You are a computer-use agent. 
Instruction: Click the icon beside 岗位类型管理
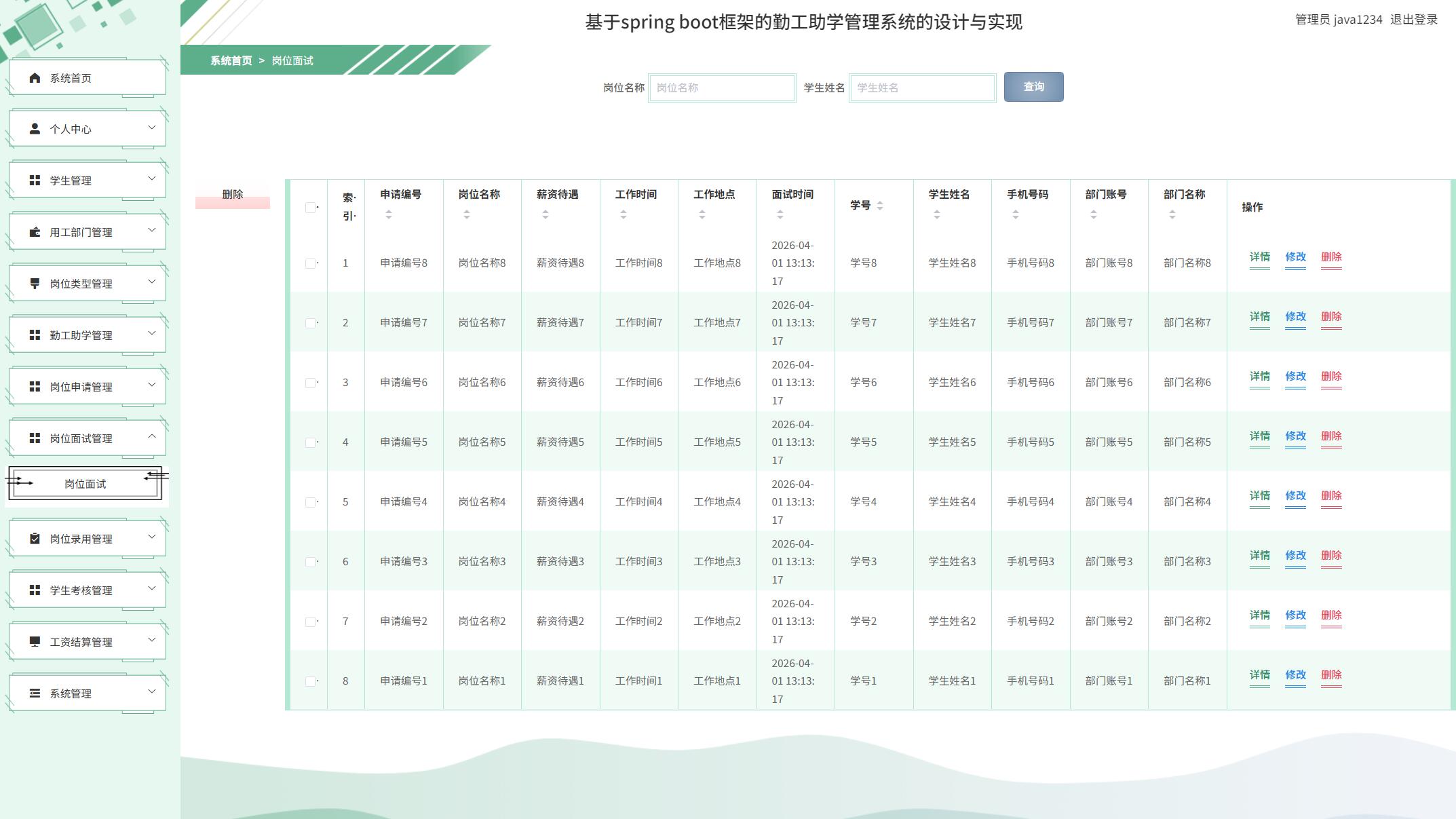click(x=35, y=284)
